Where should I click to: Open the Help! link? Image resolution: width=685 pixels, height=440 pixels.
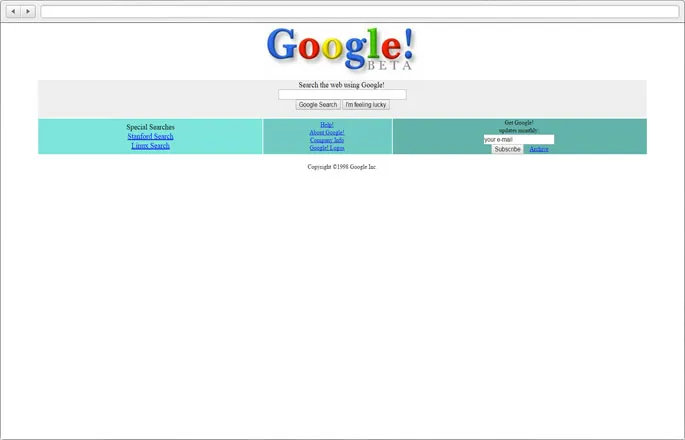click(327, 125)
